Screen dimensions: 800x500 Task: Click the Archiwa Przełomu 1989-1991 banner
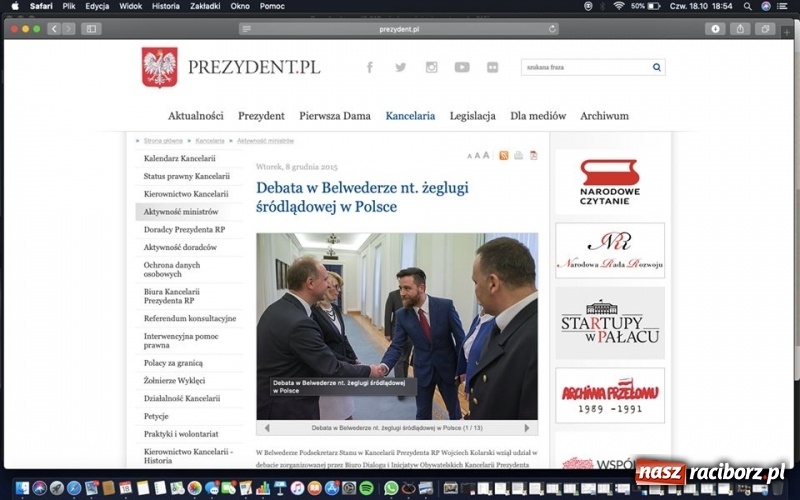610,395
